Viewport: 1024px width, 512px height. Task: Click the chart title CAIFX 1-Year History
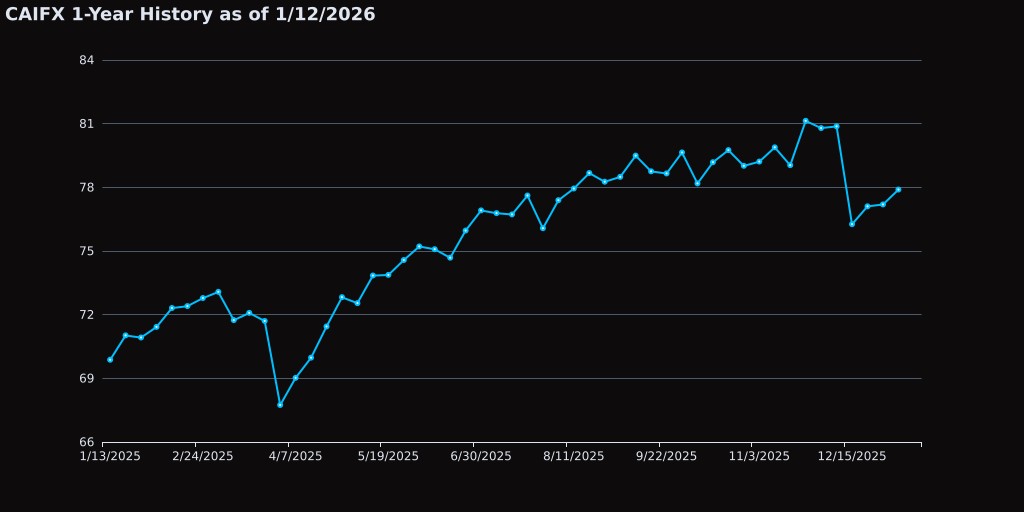coord(190,15)
